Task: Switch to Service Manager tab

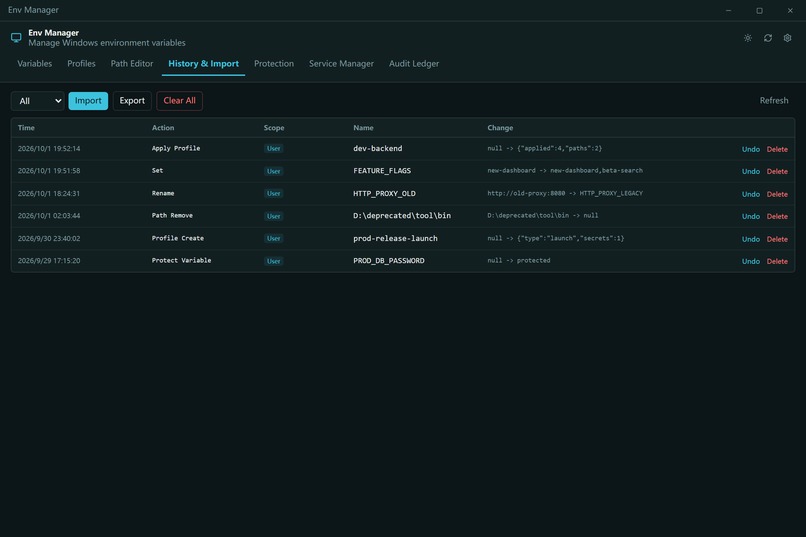Action: 341,64
